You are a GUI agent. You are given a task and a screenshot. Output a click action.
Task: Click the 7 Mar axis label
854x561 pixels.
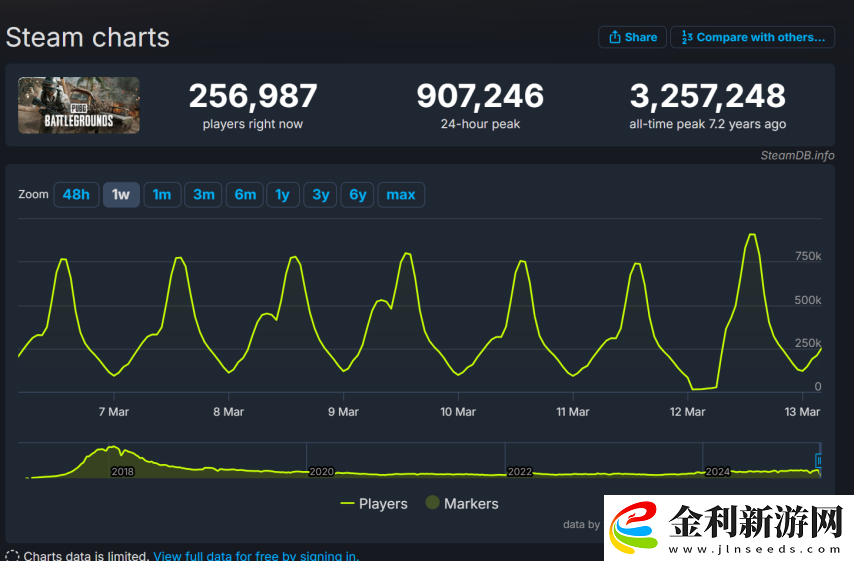click(x=114, y=412)
